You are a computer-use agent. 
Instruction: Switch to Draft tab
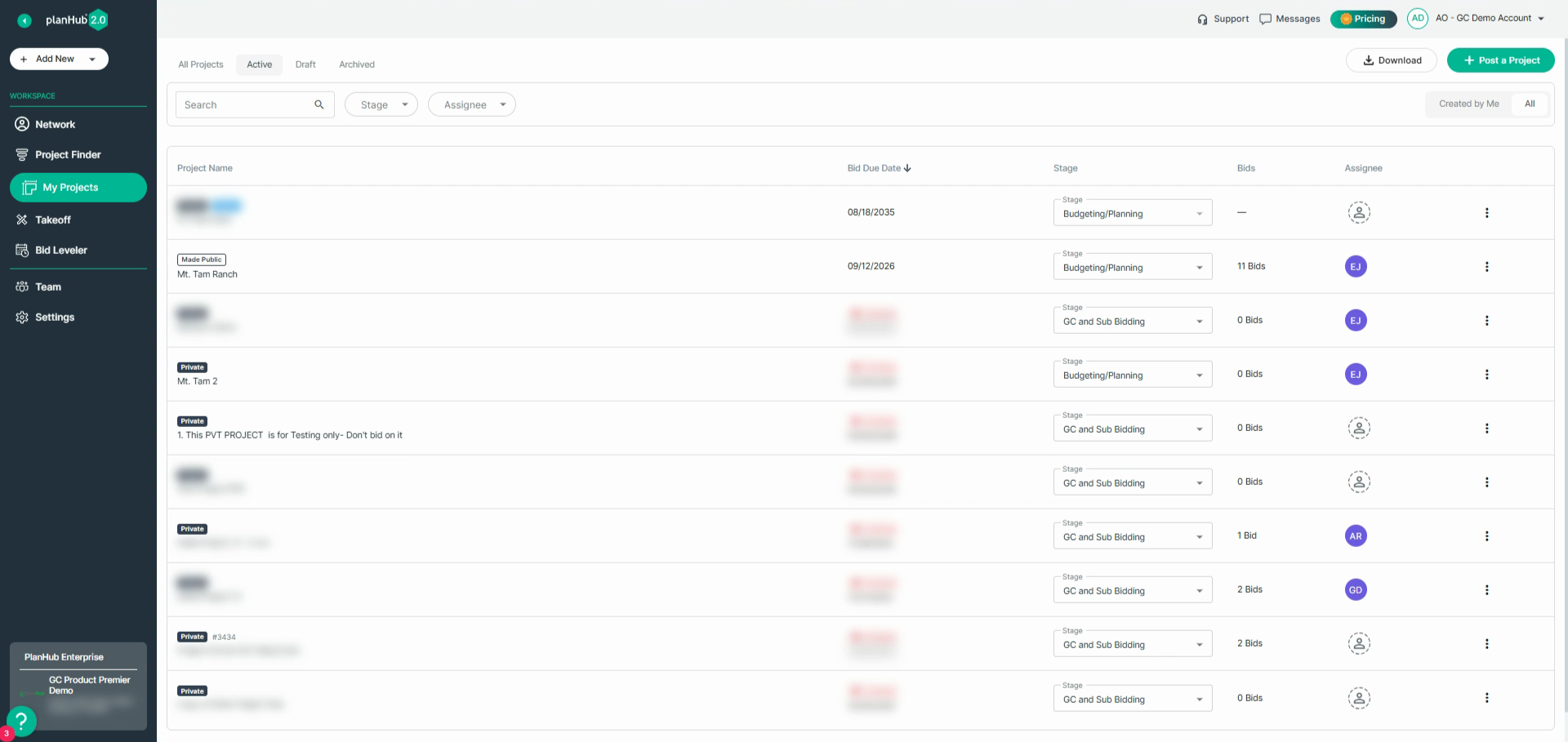305,64
